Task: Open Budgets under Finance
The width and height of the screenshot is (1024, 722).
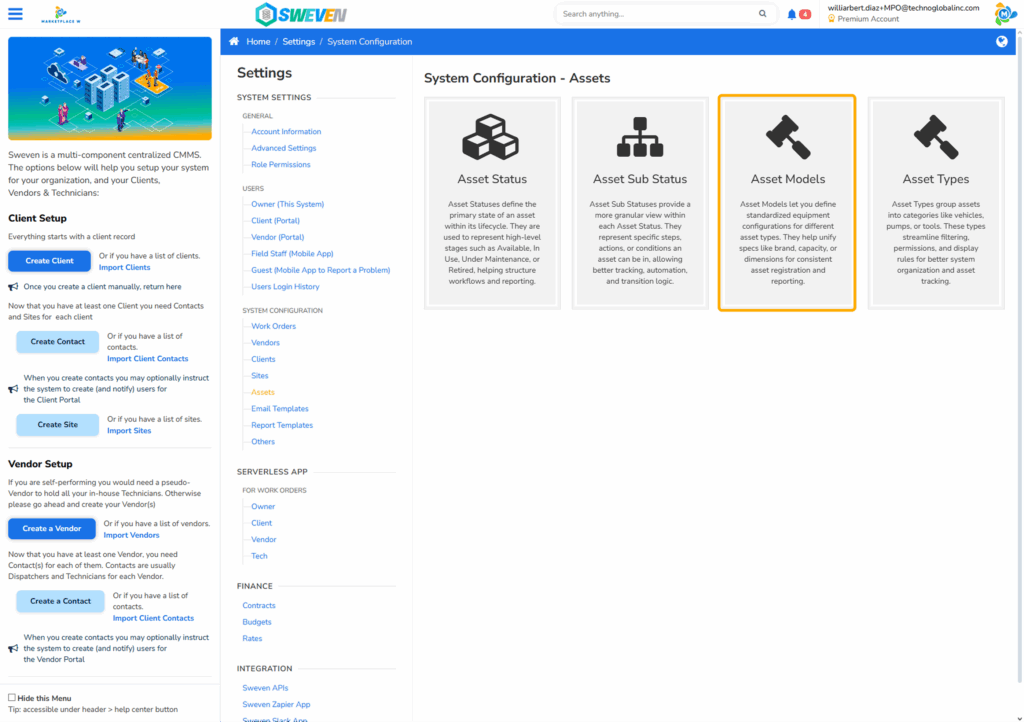Action: [257, 622]
